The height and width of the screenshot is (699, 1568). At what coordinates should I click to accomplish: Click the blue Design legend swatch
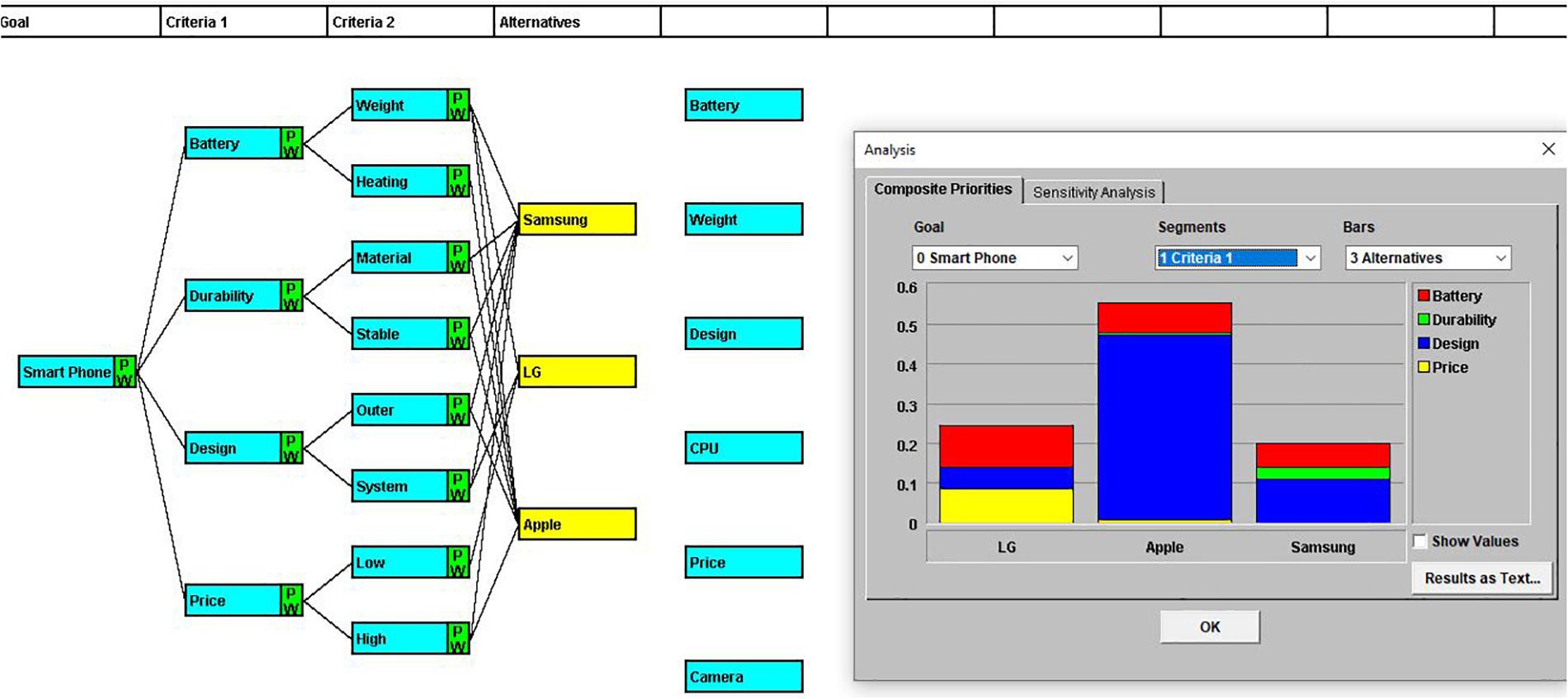pos(1424,343)
